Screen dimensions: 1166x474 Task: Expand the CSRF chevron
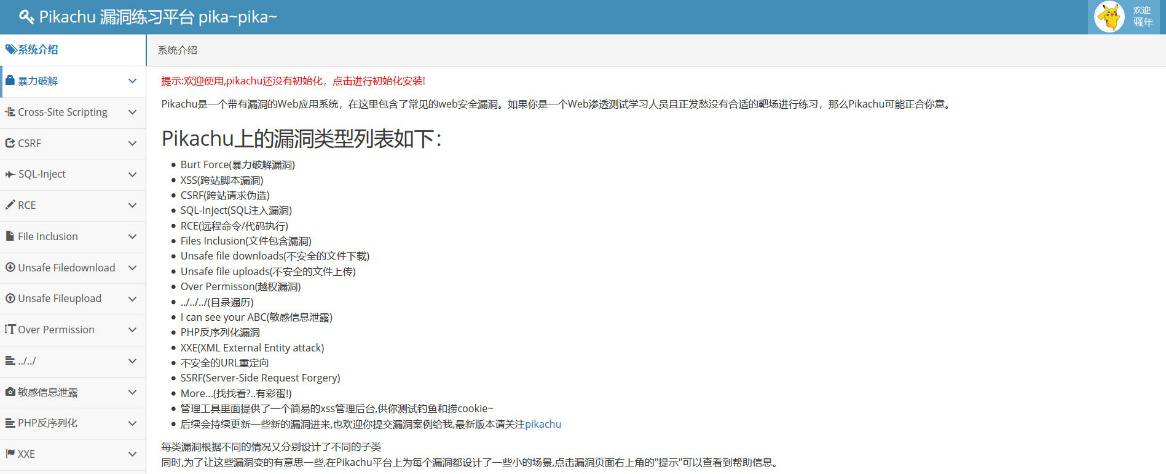[132, 143]
